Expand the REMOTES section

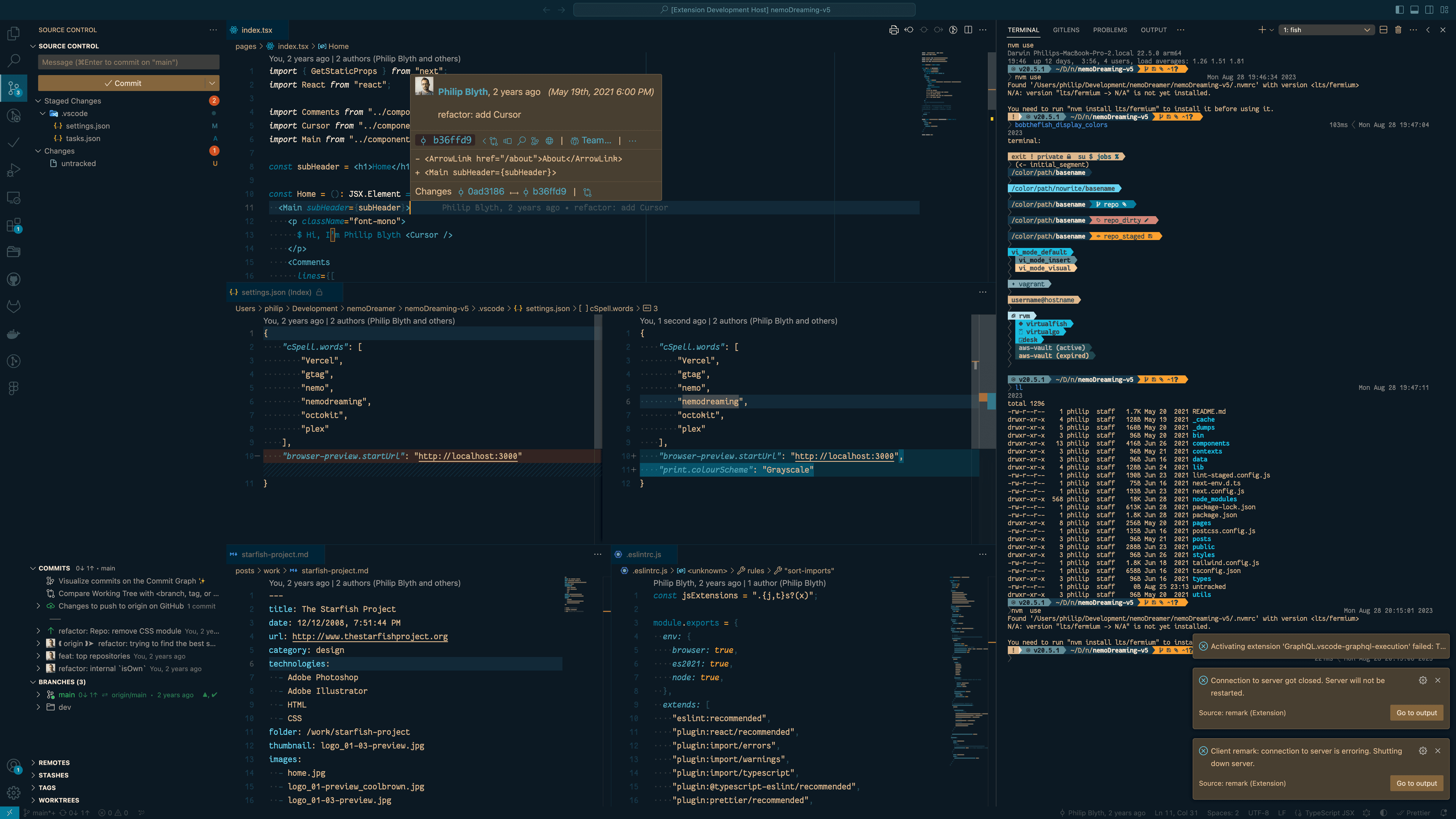(x=54, y=763)
